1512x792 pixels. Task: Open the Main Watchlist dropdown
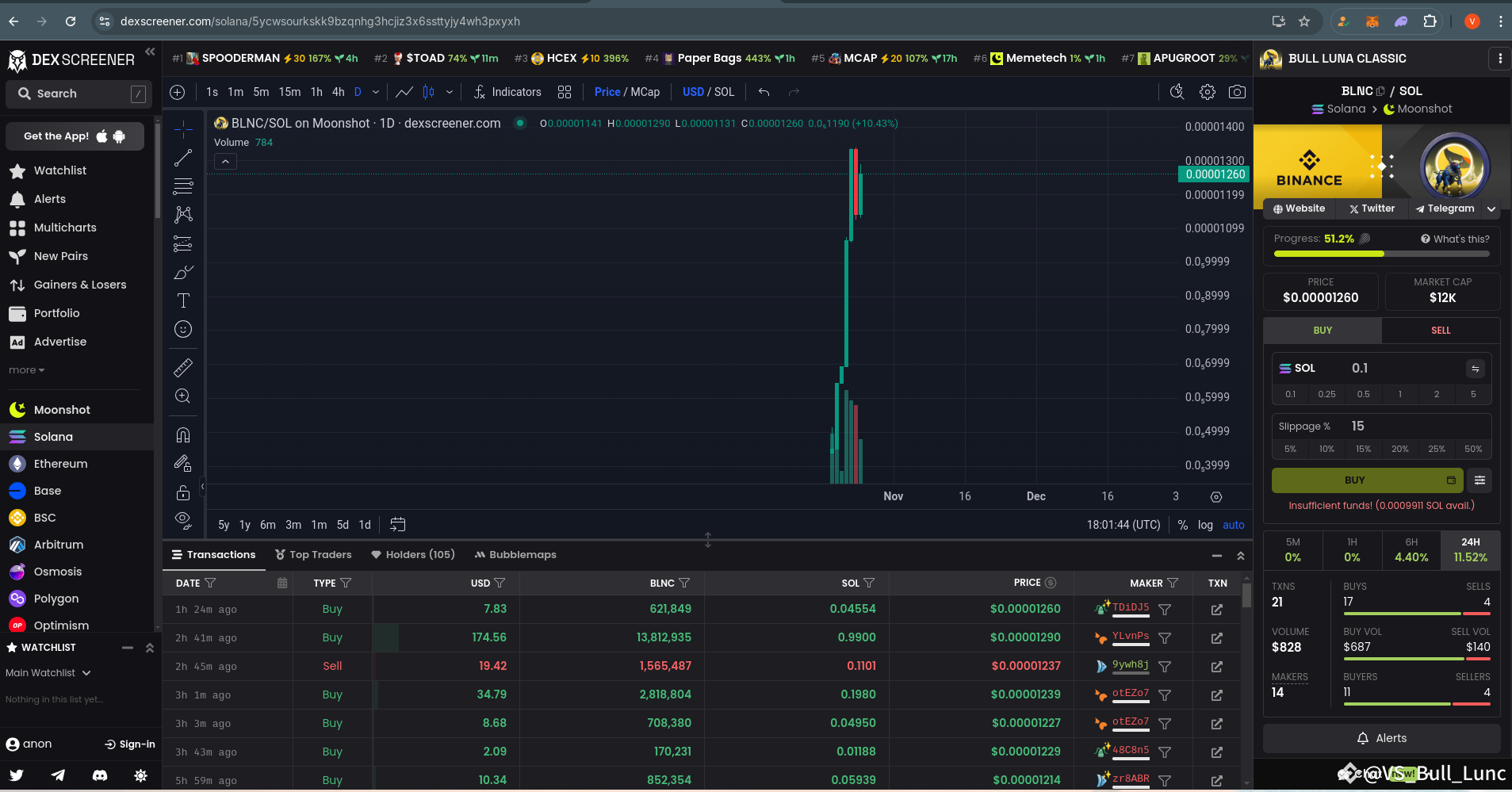[48, 673]
